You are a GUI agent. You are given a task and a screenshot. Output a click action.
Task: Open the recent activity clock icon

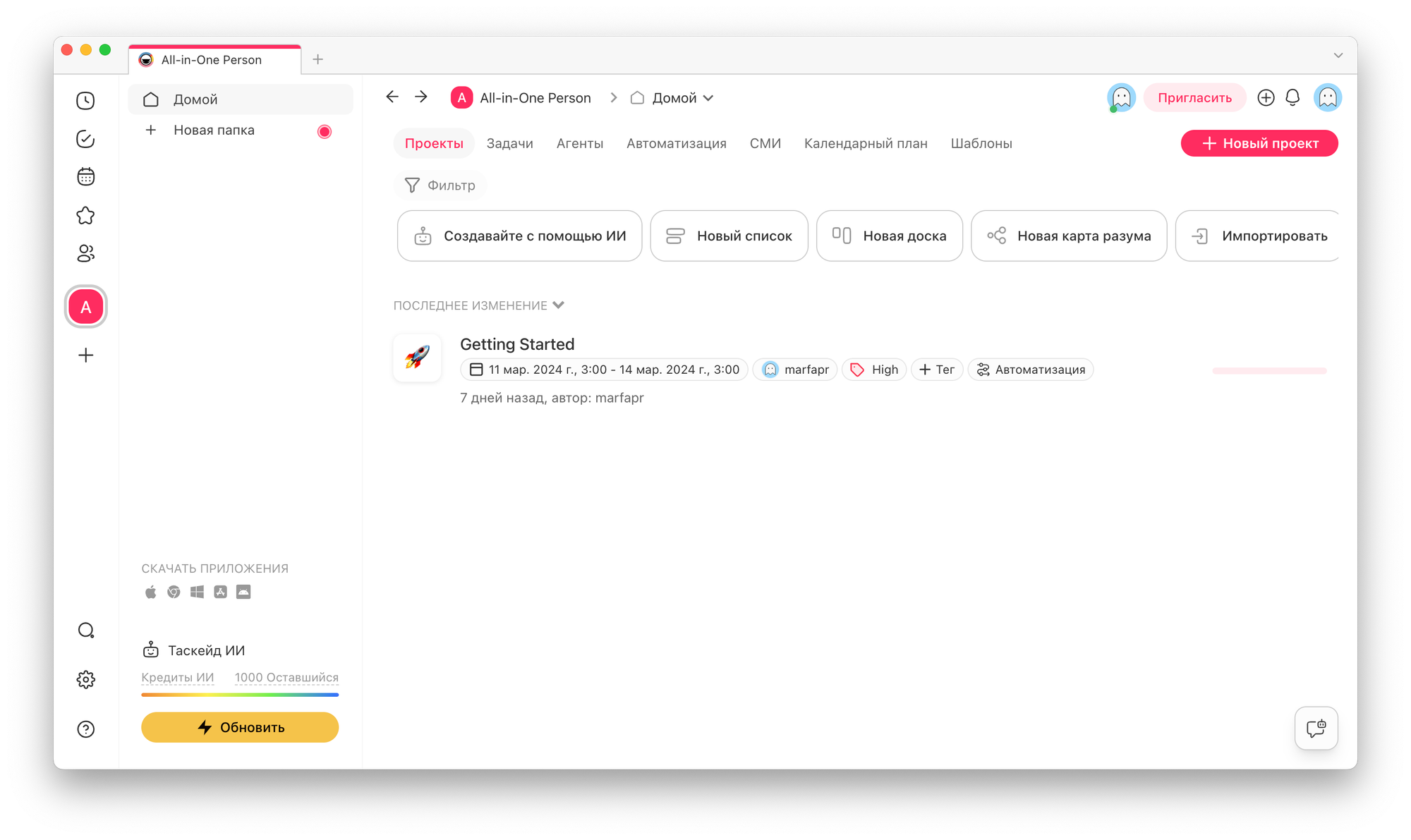click(85, 101)
